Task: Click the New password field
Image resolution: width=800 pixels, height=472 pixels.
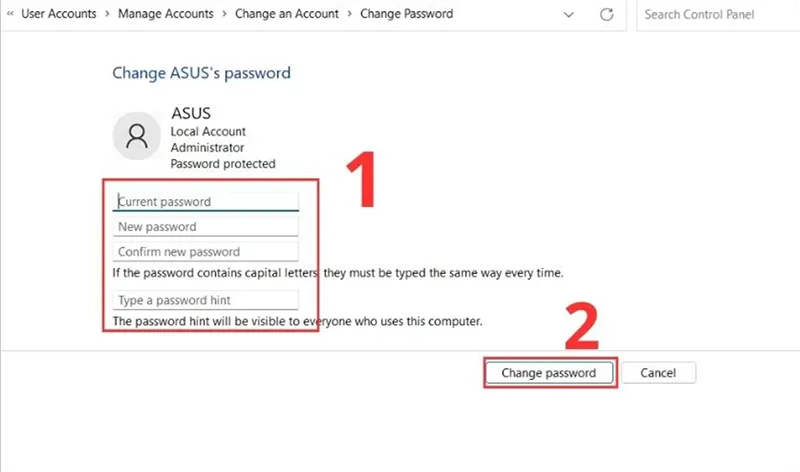Action: [206, 227]
